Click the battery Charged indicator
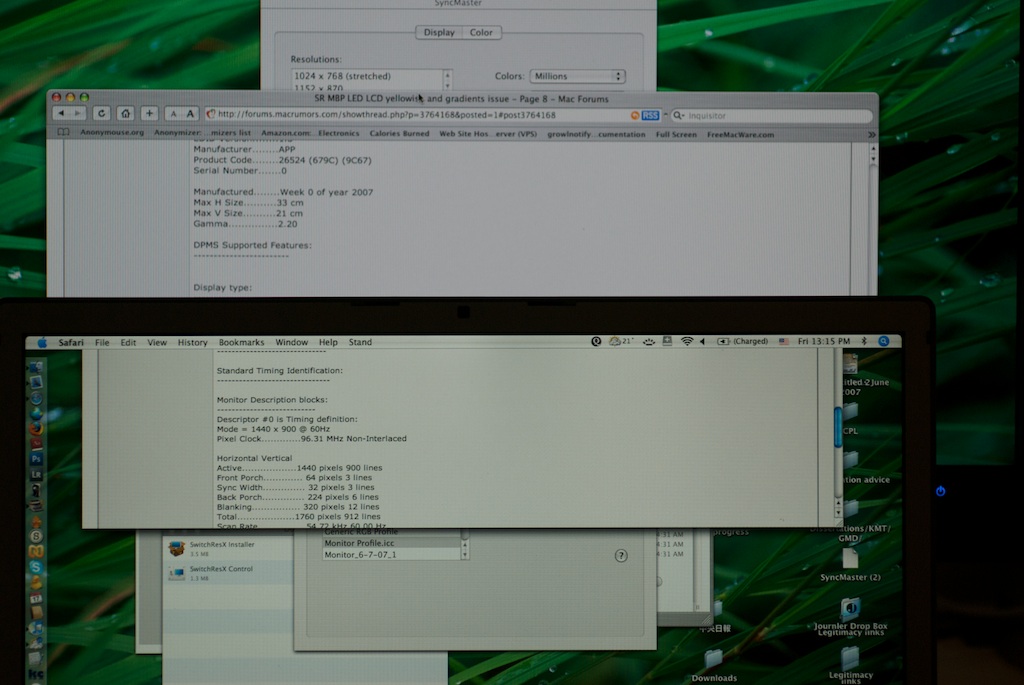 [x=743, y=341]
